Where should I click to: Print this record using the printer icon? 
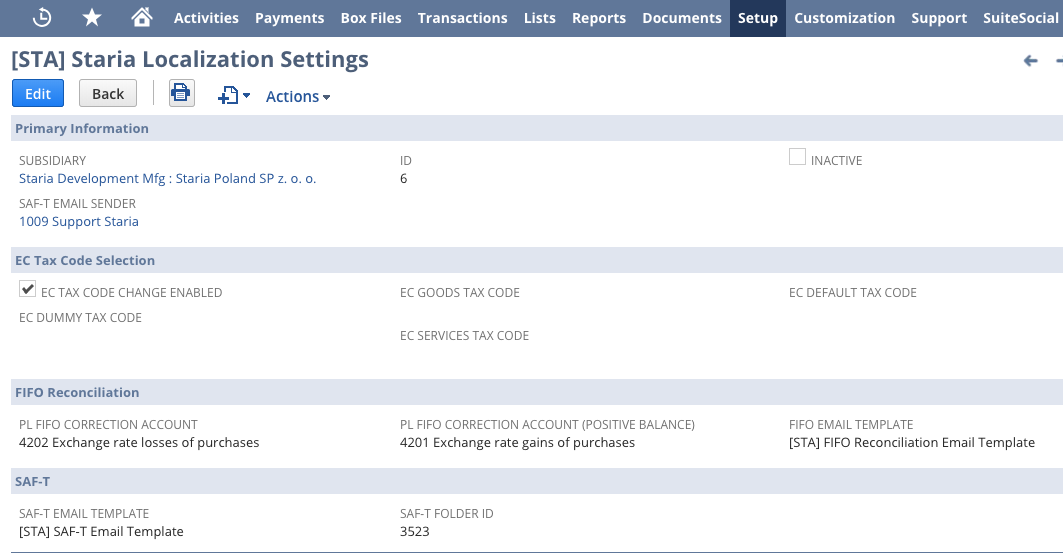pyautogui.click(x=181, y=93)
